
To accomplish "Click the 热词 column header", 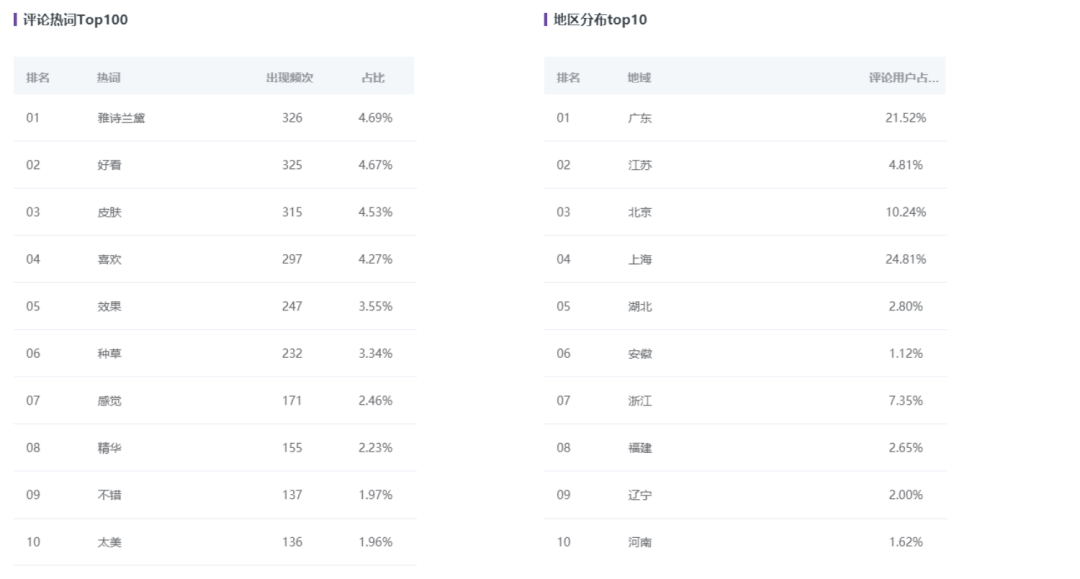I will click(x=109, y=78).
